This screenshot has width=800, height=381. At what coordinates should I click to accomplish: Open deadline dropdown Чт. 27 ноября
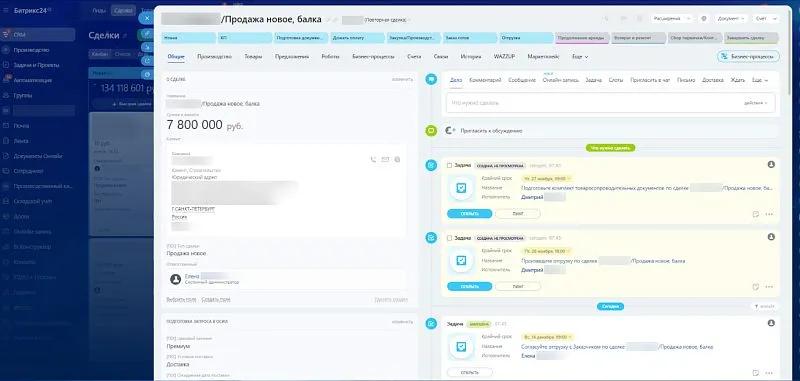tap(546, 179)
